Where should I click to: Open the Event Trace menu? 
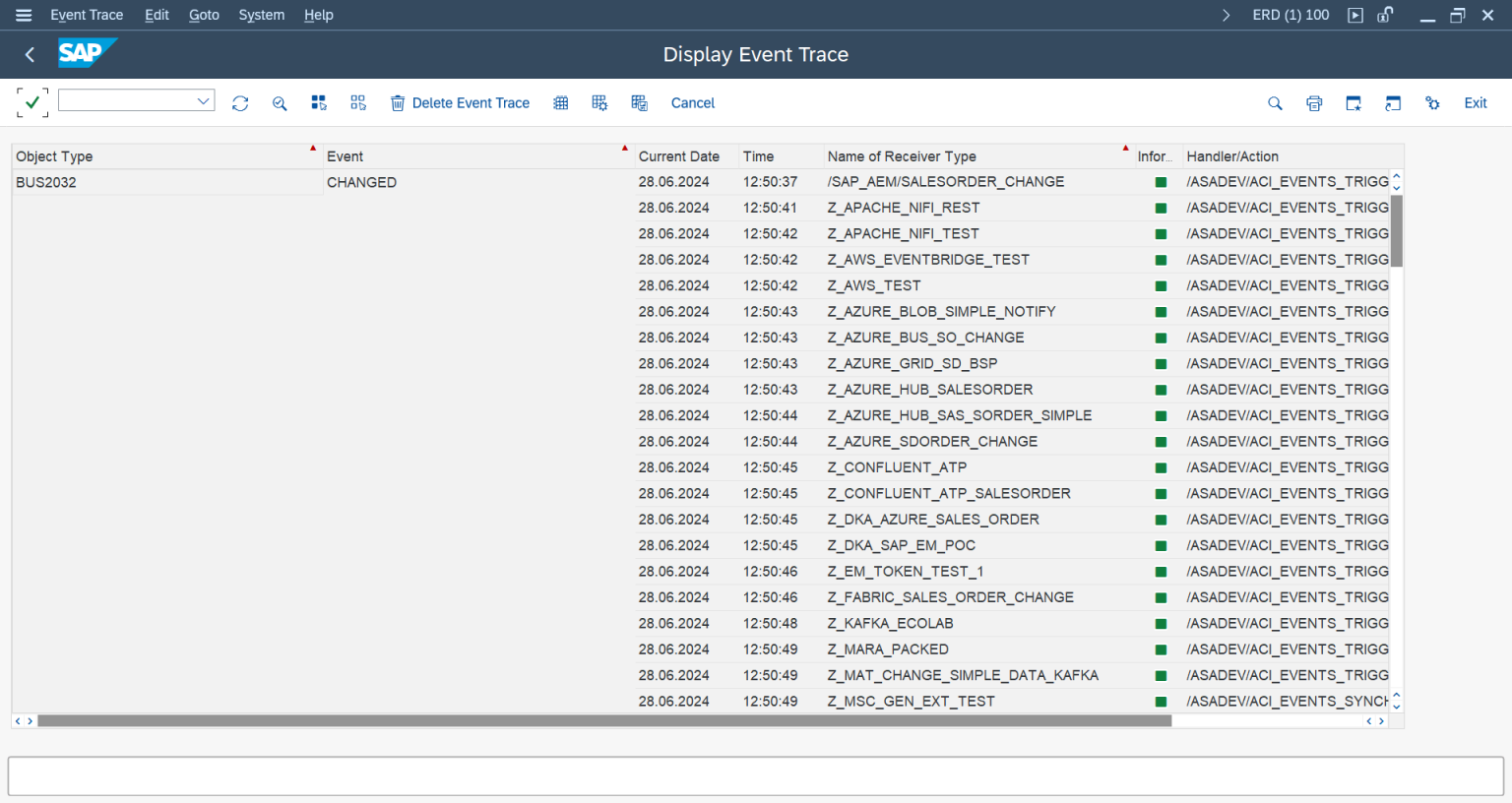click(x=87, y=15)
